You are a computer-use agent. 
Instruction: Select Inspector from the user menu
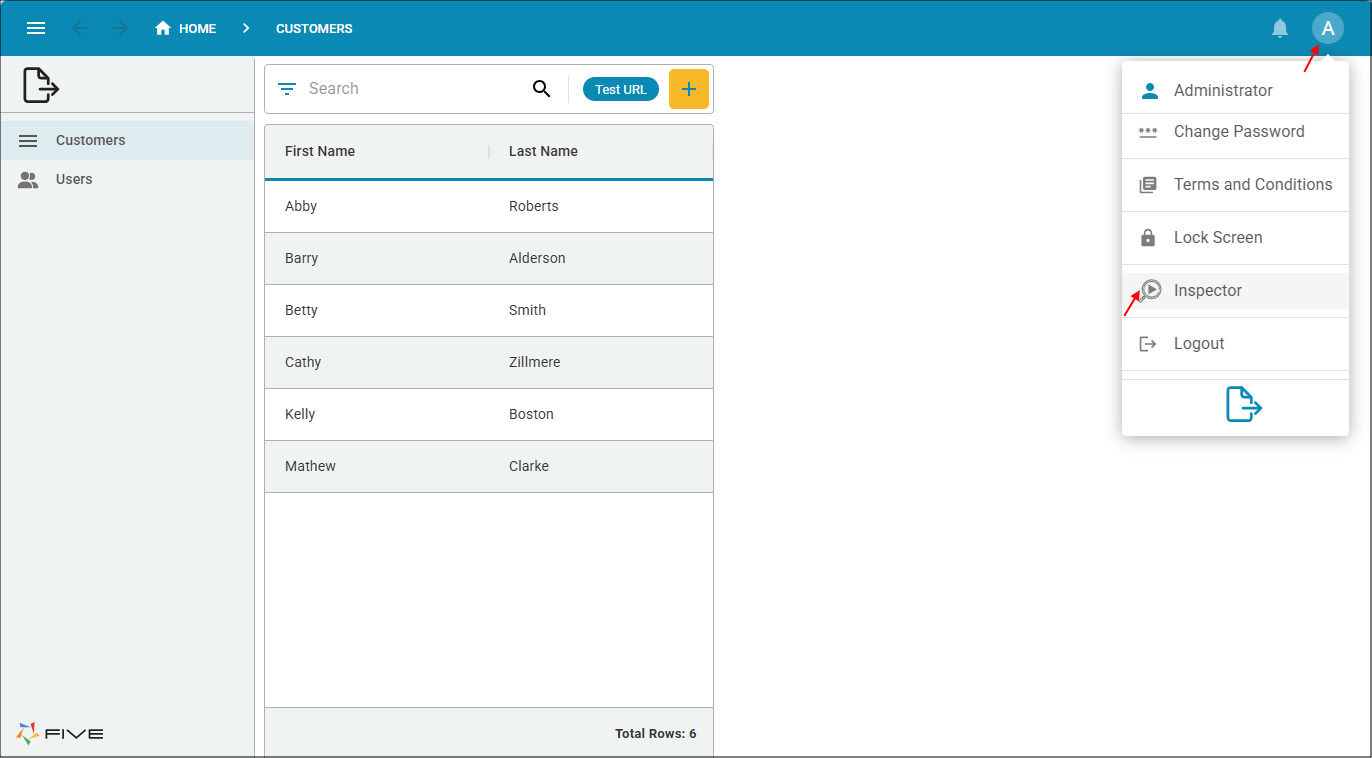pos(1207,291)
